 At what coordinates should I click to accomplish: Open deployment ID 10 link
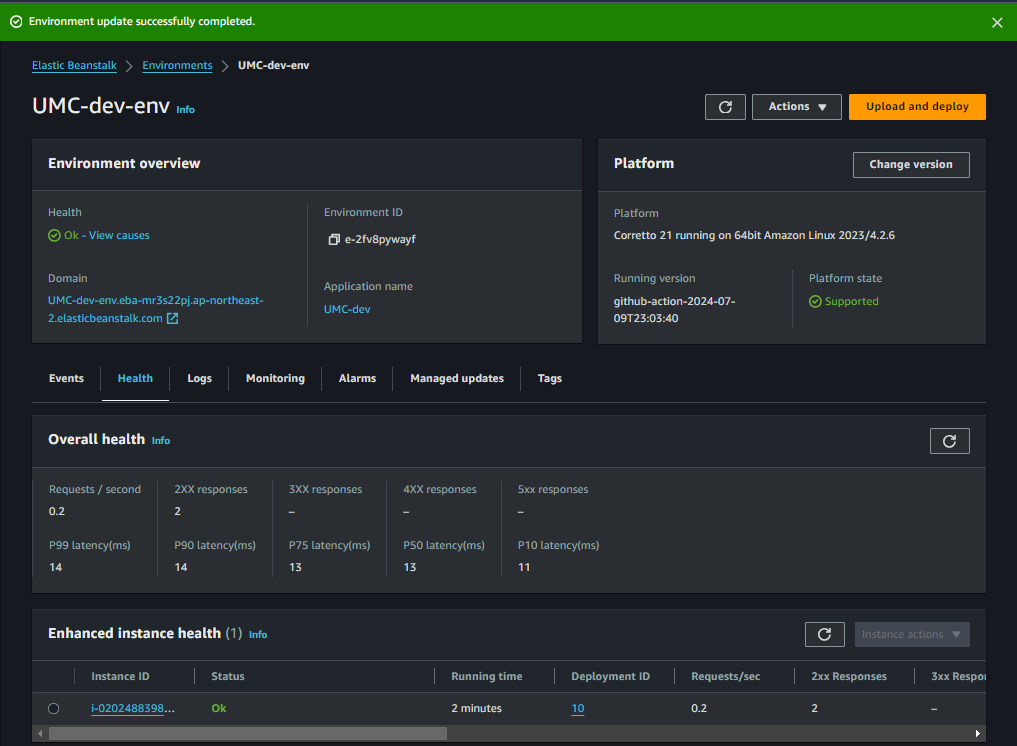(x=577, y=708)
